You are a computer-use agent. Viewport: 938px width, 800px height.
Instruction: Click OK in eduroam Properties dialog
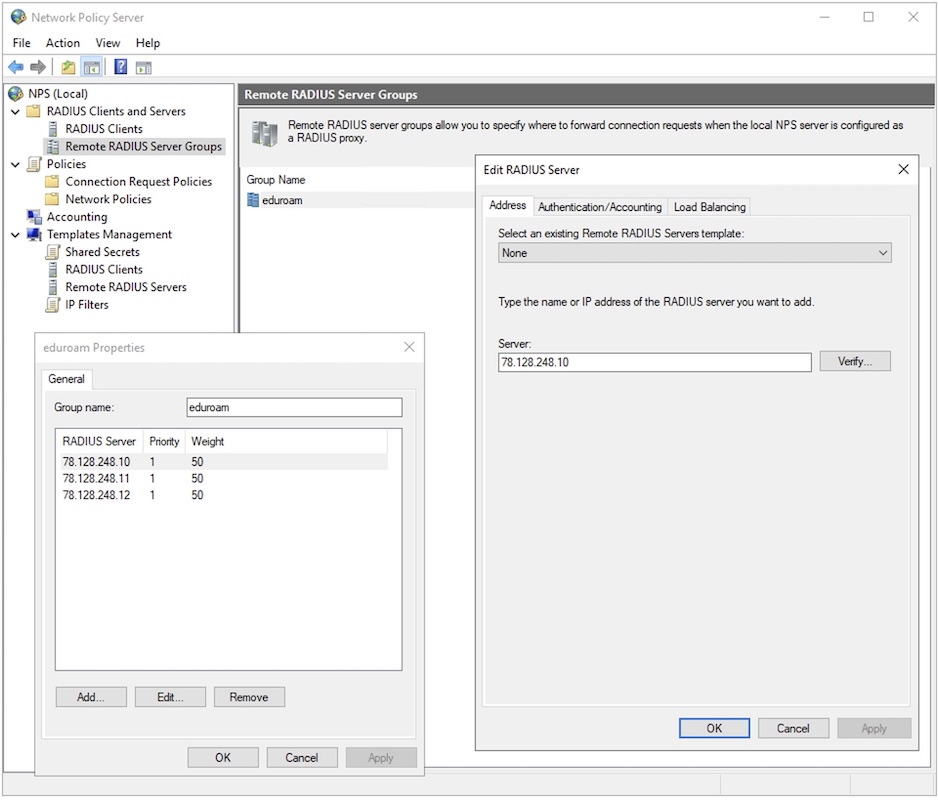223,758
